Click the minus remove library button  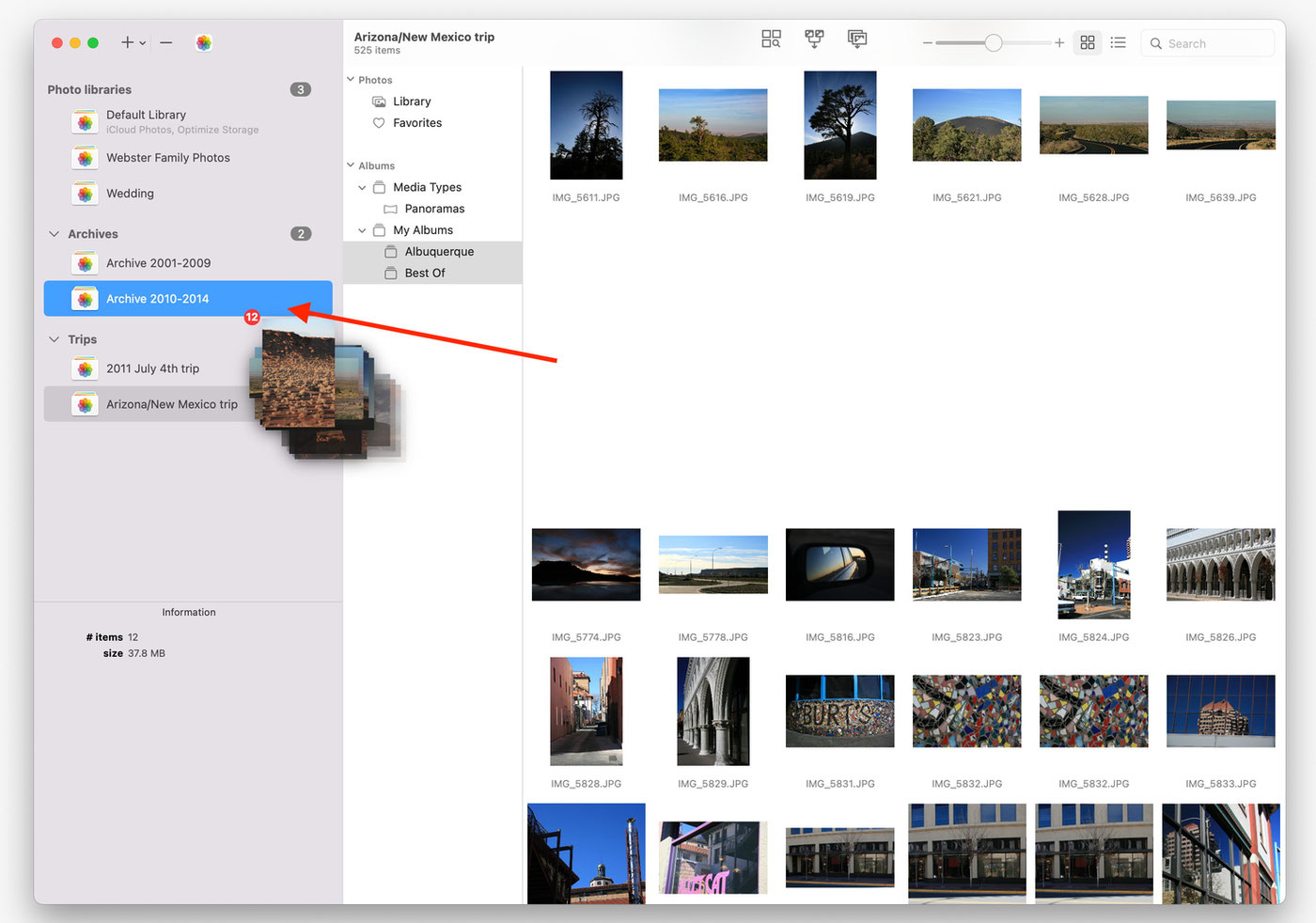166,42
